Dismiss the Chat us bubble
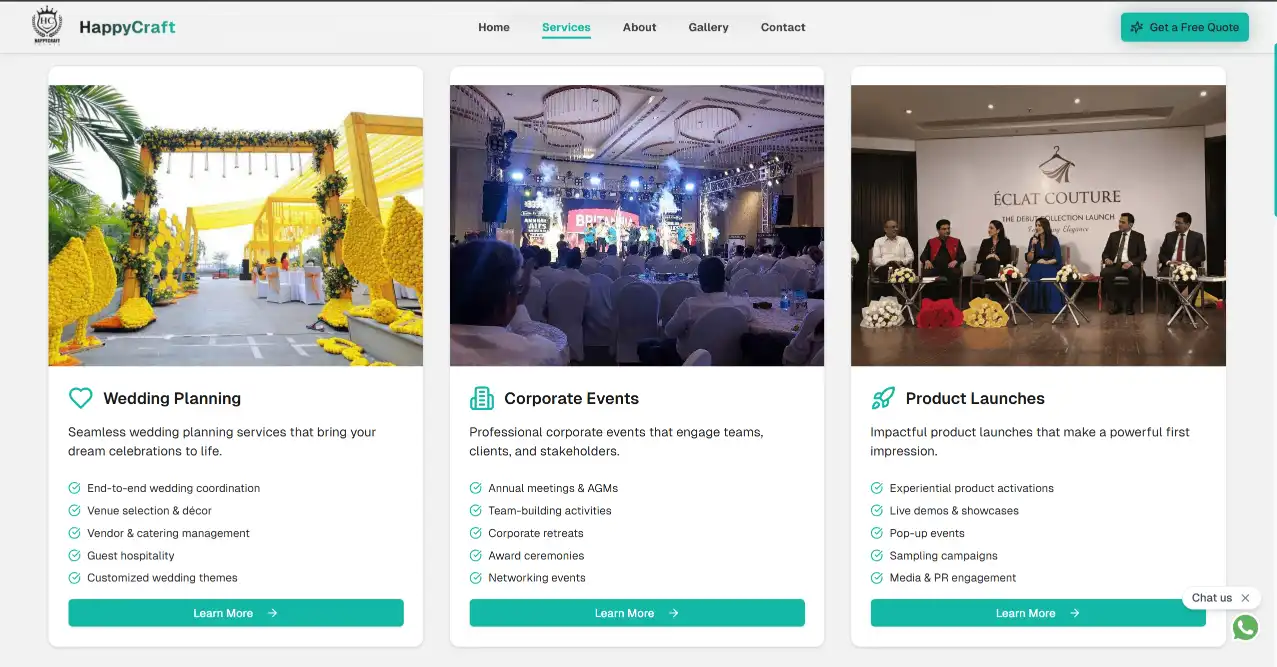 coord(1246,597)
